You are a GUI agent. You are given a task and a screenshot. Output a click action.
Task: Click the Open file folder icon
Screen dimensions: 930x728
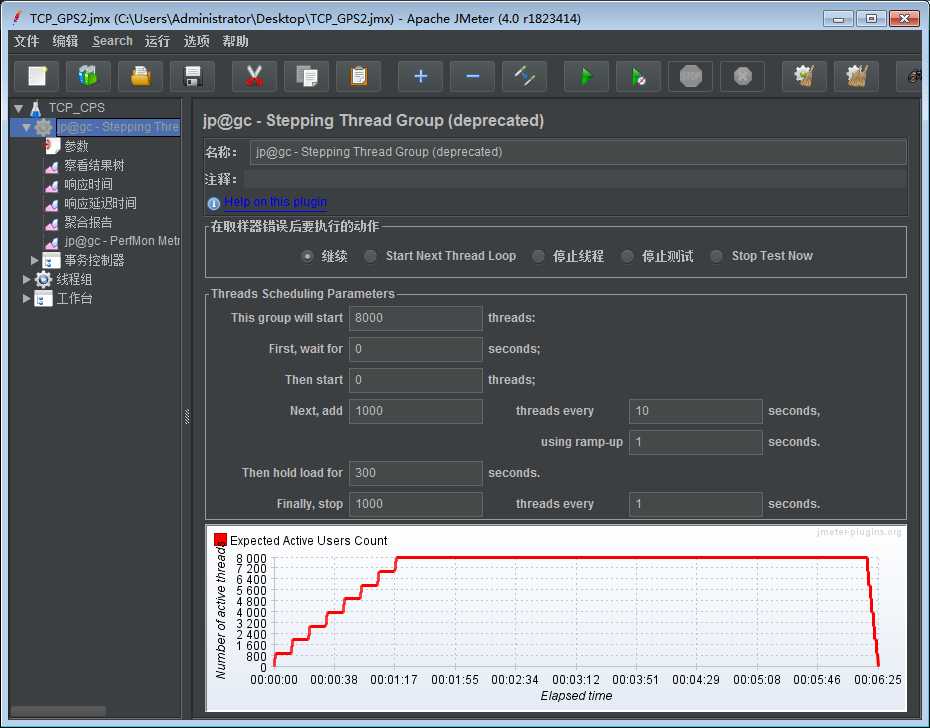pyautogui.click(x=141, y=76)
